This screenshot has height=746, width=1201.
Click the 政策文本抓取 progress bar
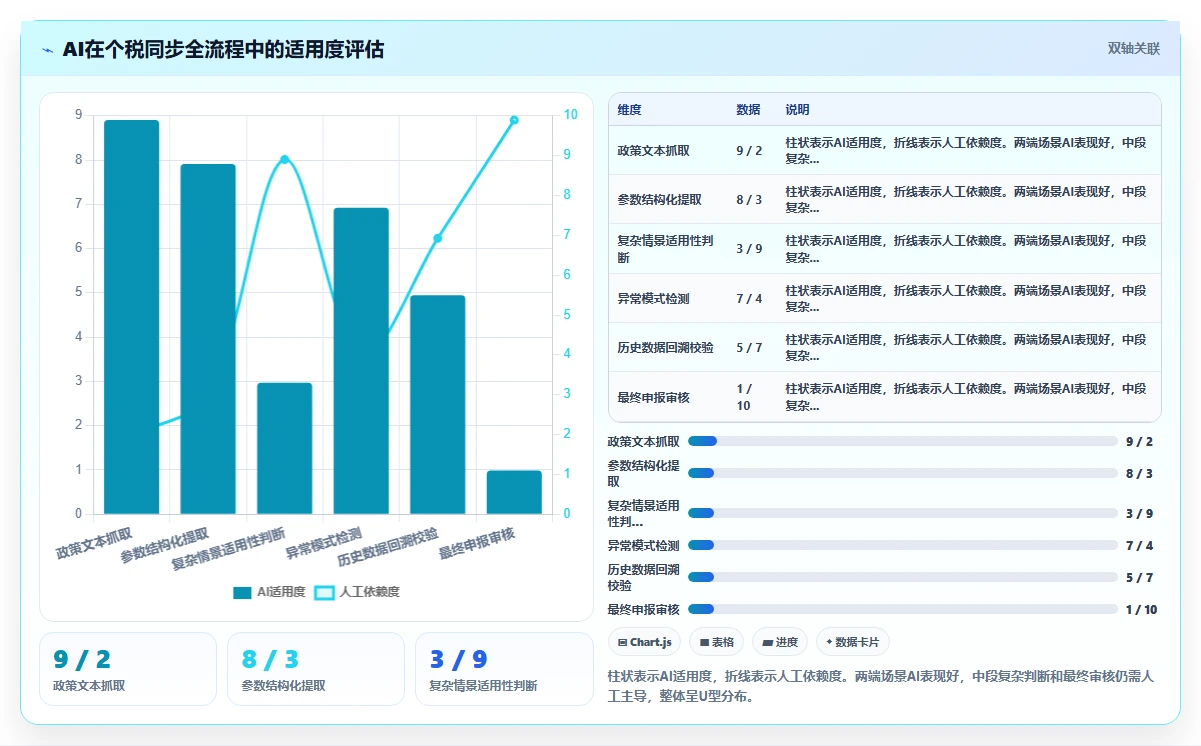(x=903, y=441)
